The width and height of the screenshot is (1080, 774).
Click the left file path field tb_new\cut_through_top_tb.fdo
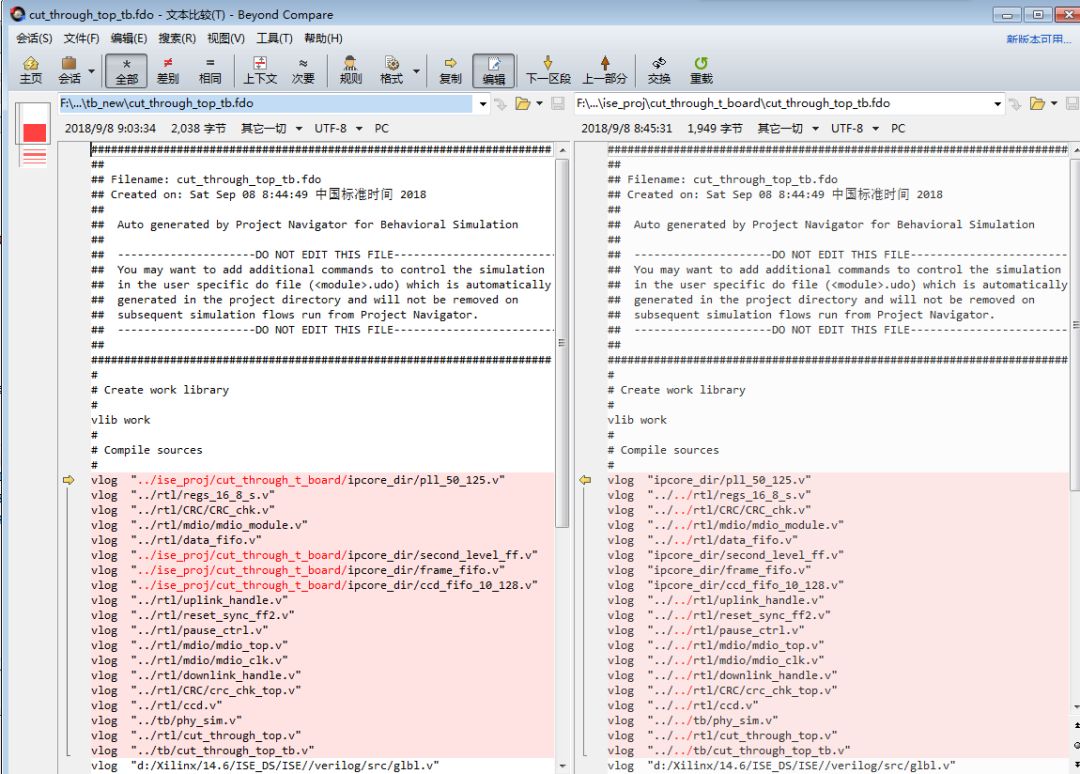pyautogui.click(x=264, y=103)
